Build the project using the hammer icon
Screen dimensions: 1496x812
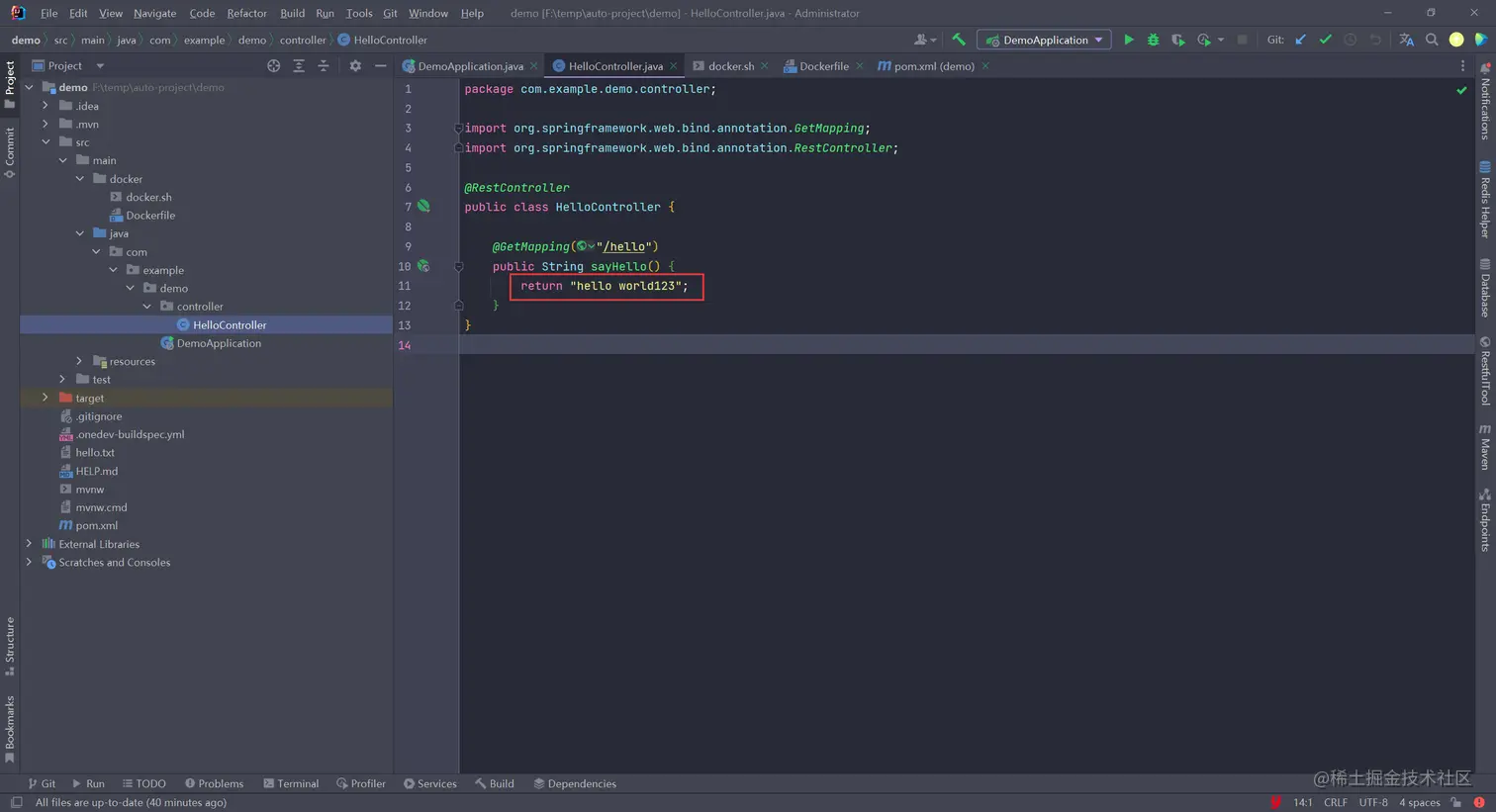click(958, 40)
